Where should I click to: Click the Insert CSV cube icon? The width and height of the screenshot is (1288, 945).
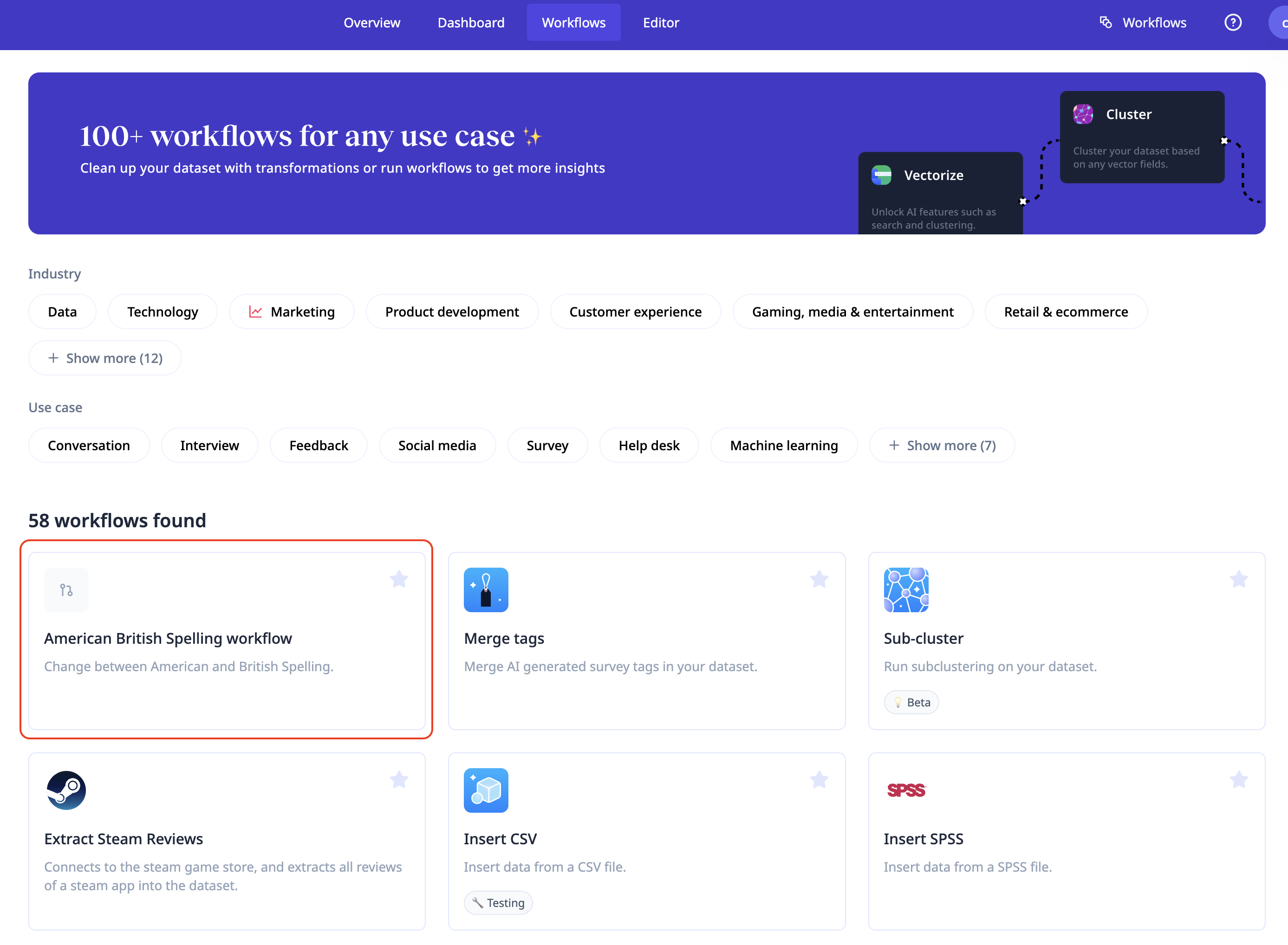[x=486, y=790]
